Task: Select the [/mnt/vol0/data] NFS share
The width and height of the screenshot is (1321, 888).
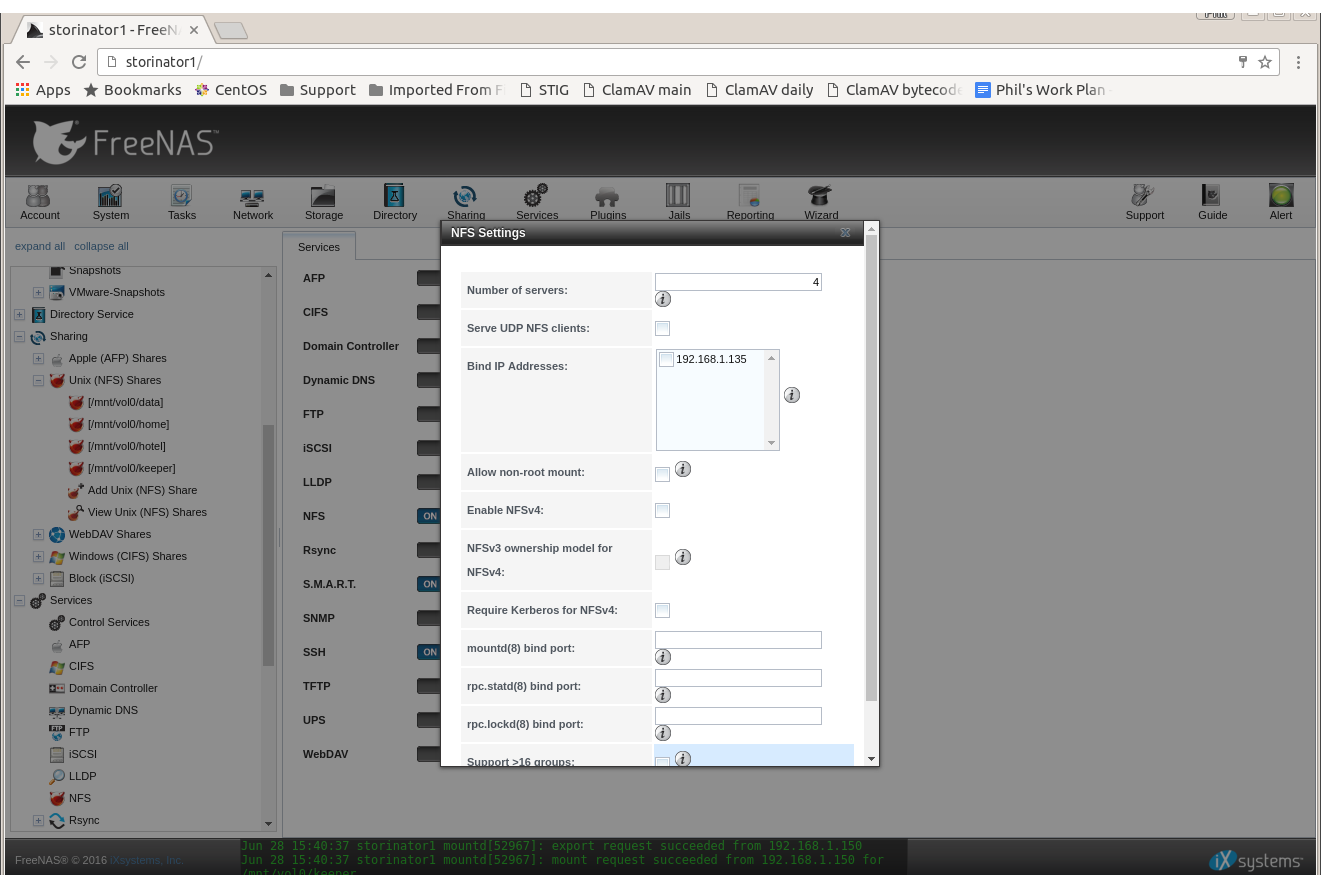Action: [x=125, y=402]
